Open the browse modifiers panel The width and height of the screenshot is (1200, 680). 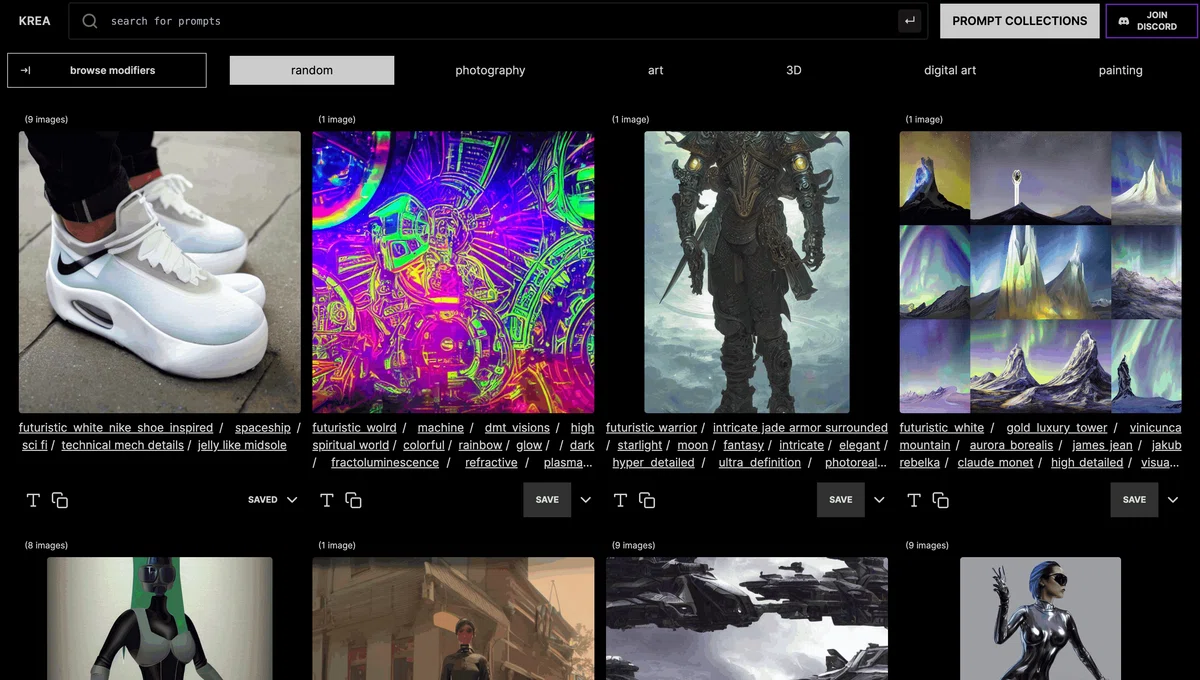pos(107,70)
